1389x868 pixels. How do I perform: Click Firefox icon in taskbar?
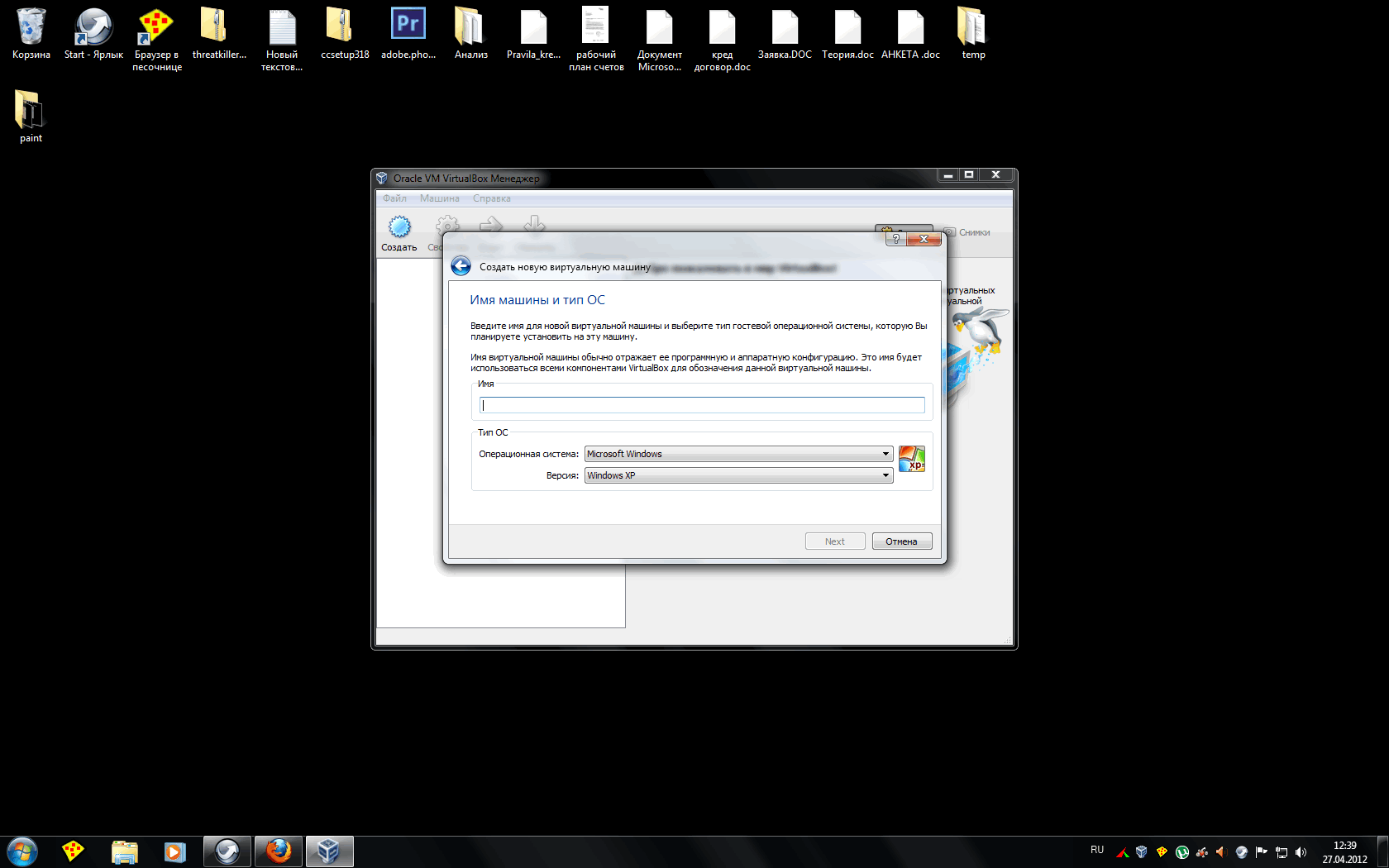click(x=279, y=851)
